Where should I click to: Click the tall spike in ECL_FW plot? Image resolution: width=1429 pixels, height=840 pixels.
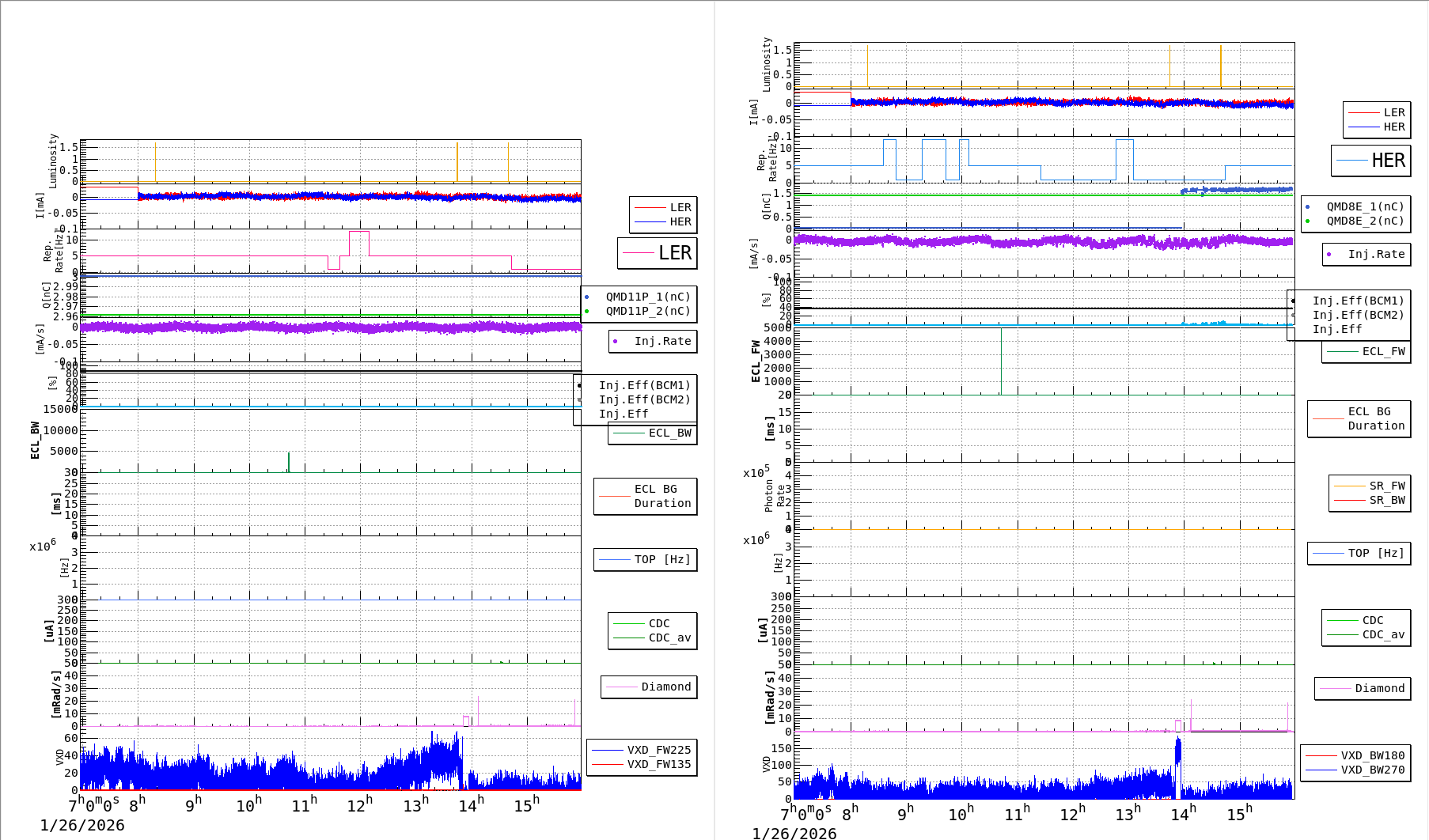click(x=1001, y=360)
